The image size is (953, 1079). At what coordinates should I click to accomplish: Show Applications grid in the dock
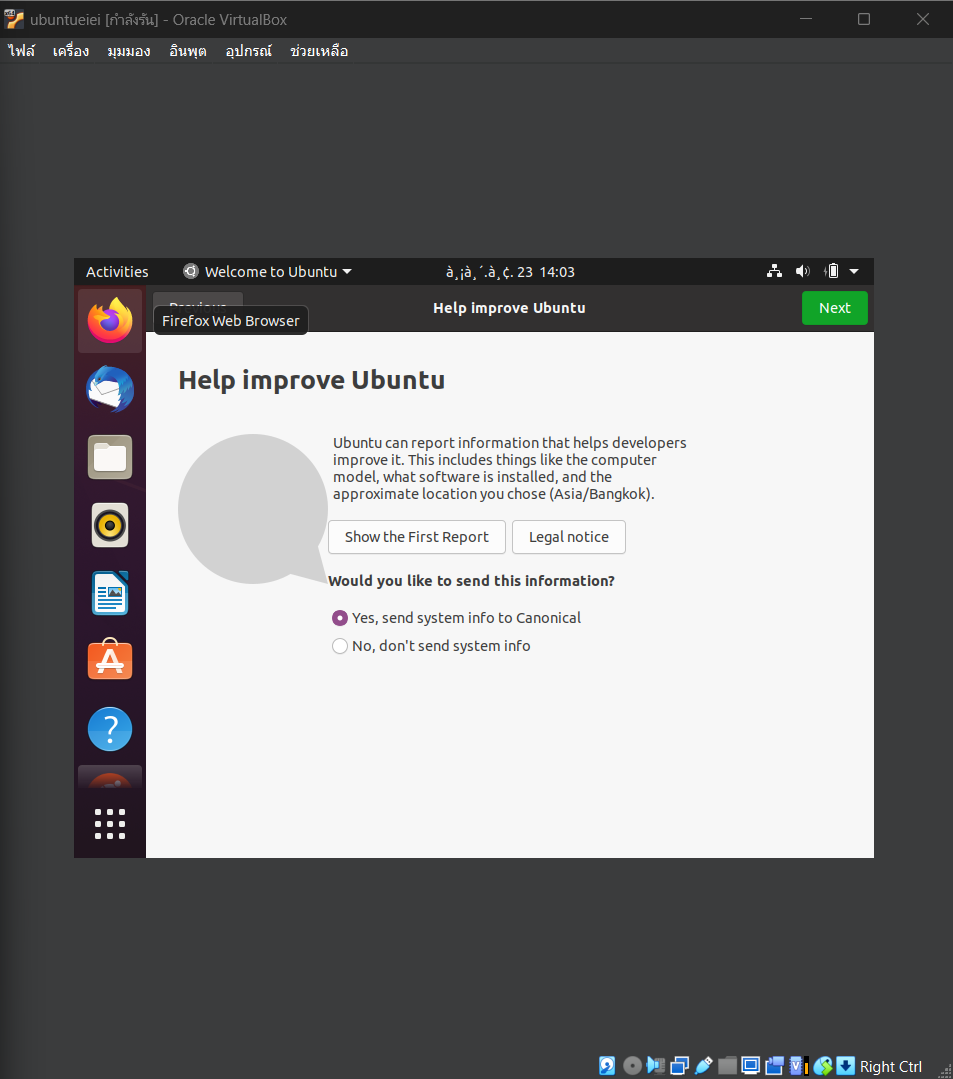110,824
